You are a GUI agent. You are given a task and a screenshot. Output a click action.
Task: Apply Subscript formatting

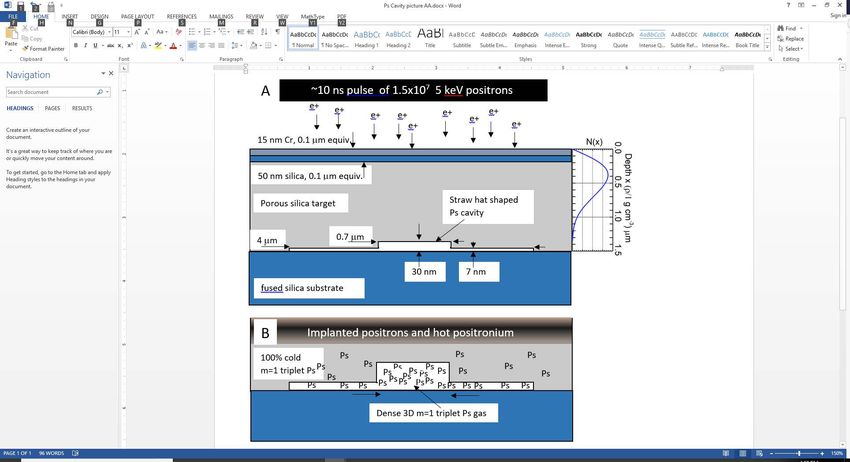[120, 46]
